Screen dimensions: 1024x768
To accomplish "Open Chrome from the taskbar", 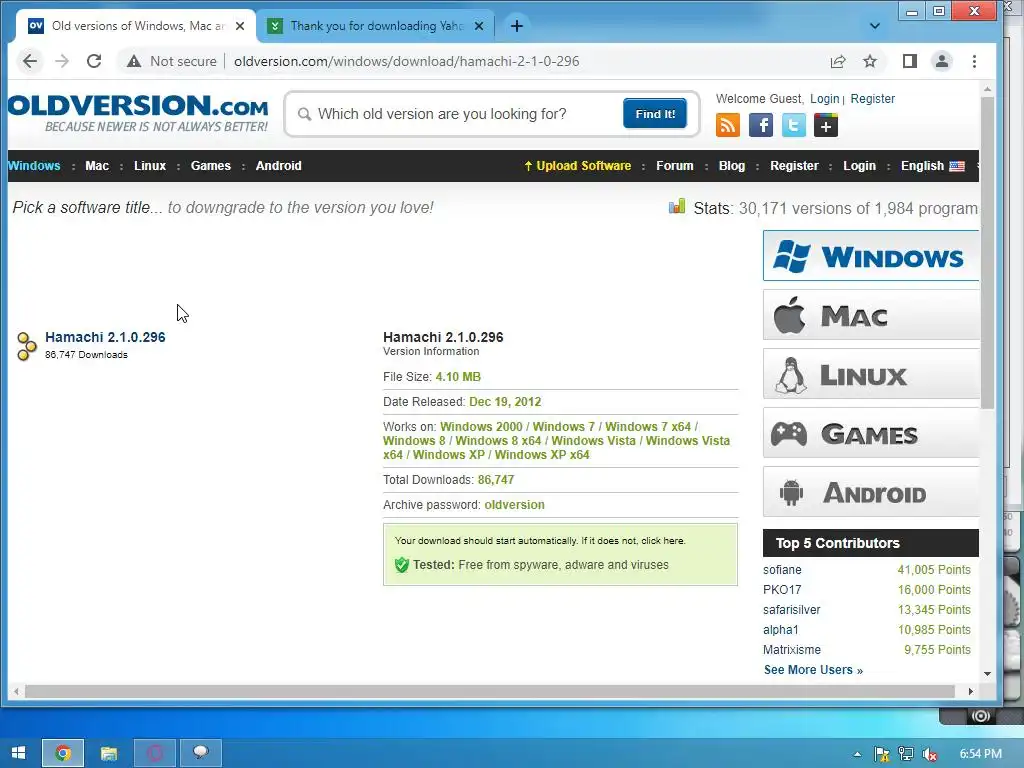I will tap(63, 754).
